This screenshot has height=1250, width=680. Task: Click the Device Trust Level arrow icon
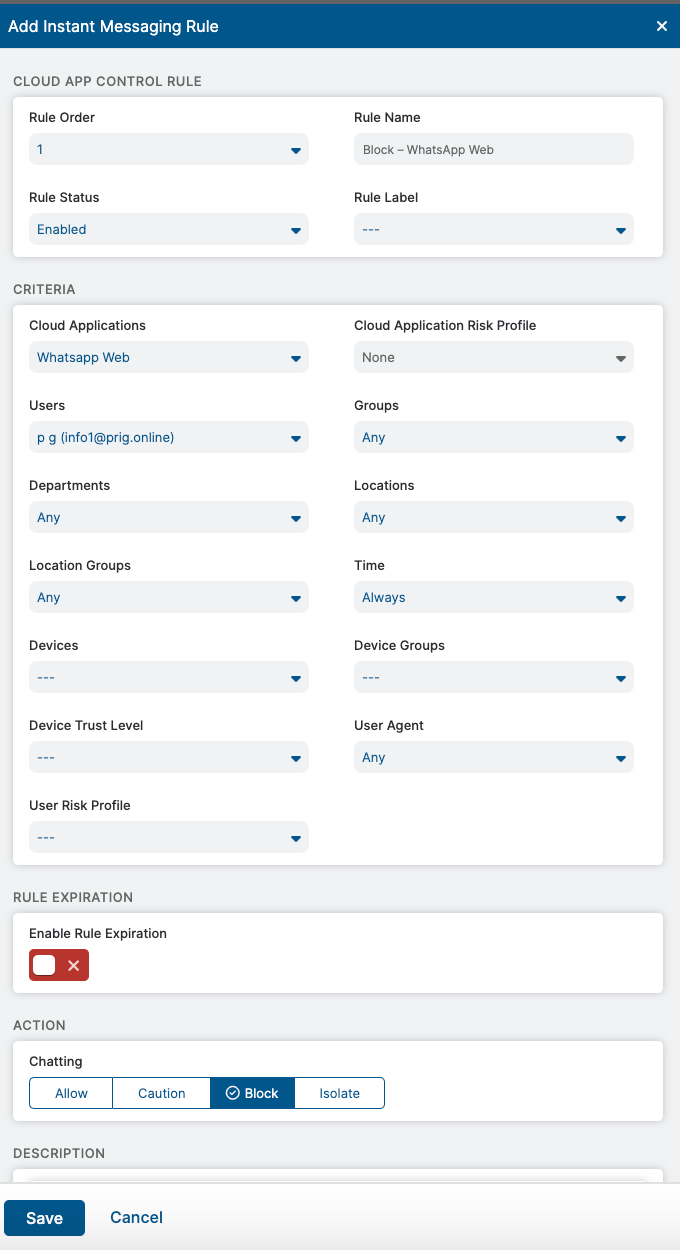pyautogui.click(x=296, y=758)
